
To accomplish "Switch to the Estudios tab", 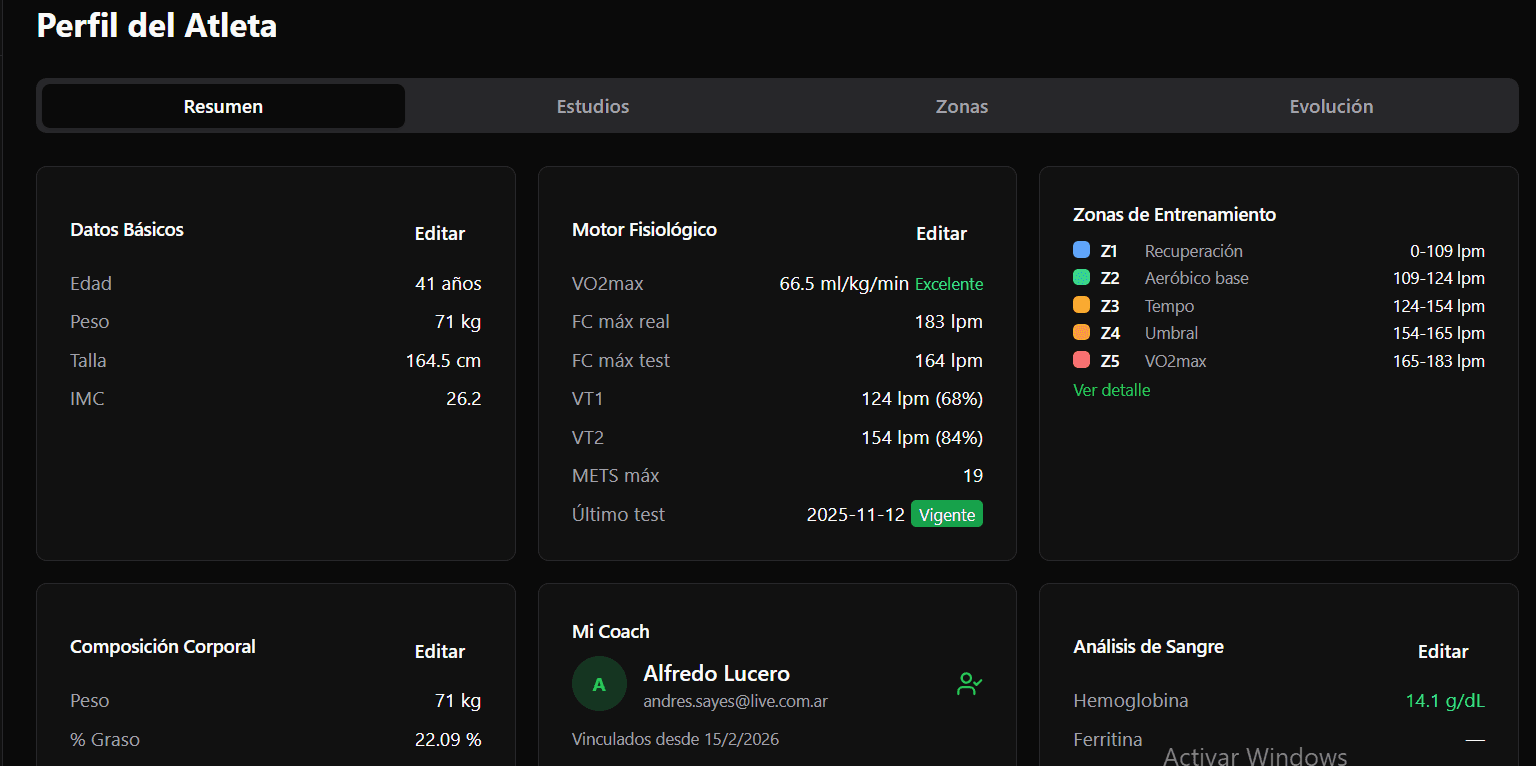I will coord(593,106).
